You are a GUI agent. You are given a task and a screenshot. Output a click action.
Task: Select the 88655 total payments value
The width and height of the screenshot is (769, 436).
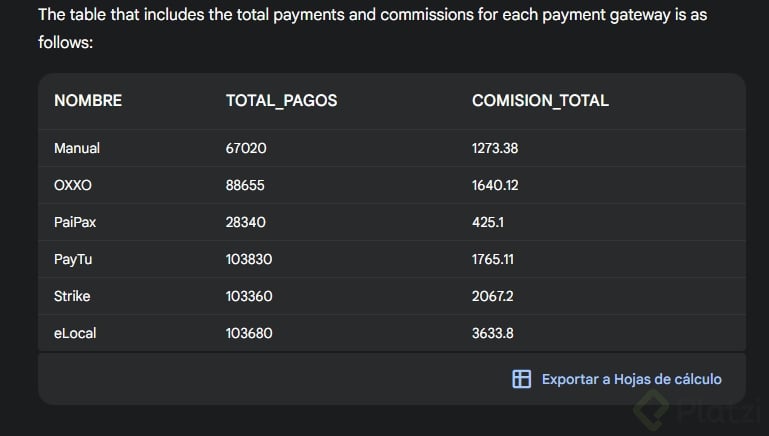246,185
